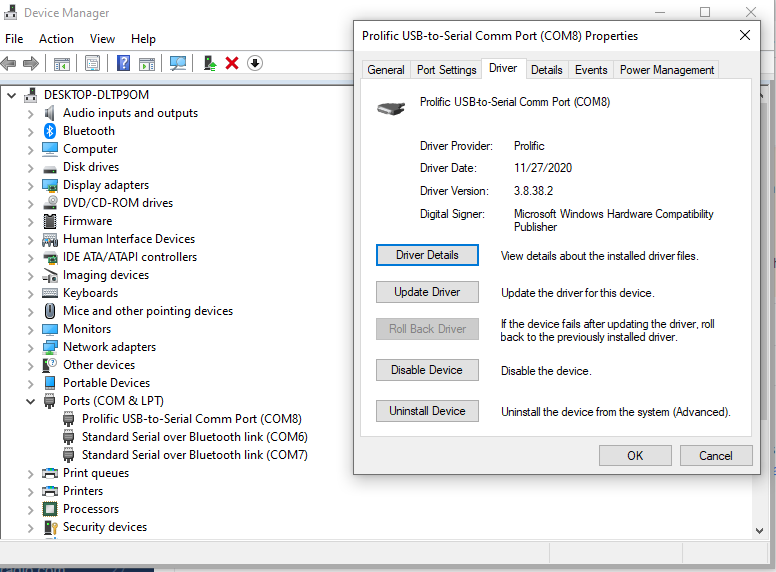Switch to the Details tab
The image size is (776, 572).
[x=546, y=70]
